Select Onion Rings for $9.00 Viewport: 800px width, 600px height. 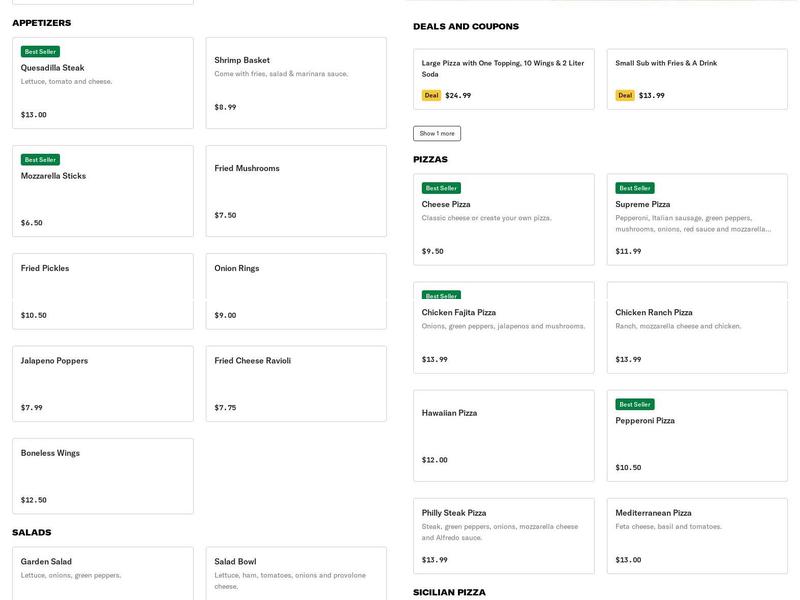pyautogui.click(x=296, y=291)
